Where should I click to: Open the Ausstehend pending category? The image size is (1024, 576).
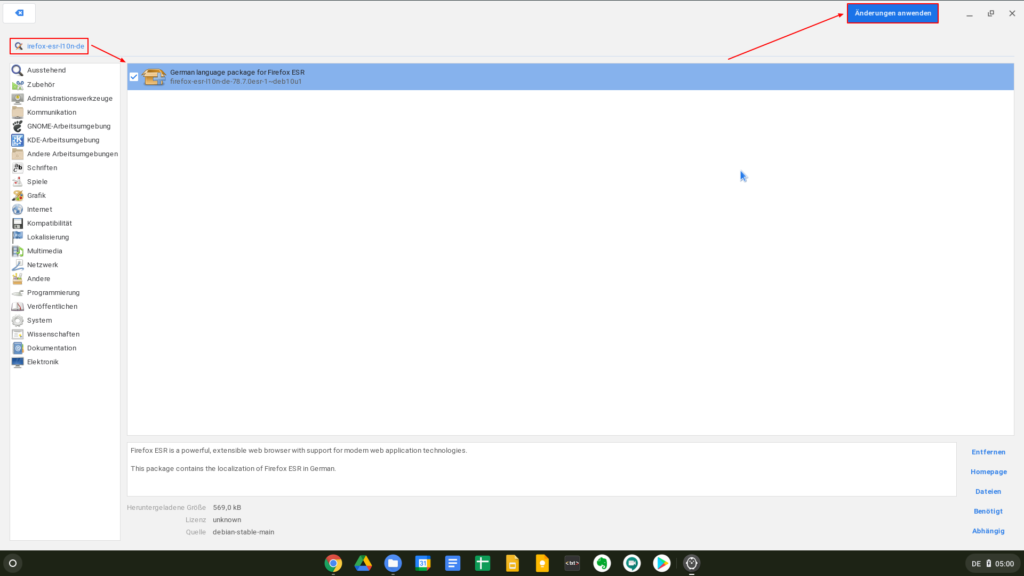pos(46,70)
